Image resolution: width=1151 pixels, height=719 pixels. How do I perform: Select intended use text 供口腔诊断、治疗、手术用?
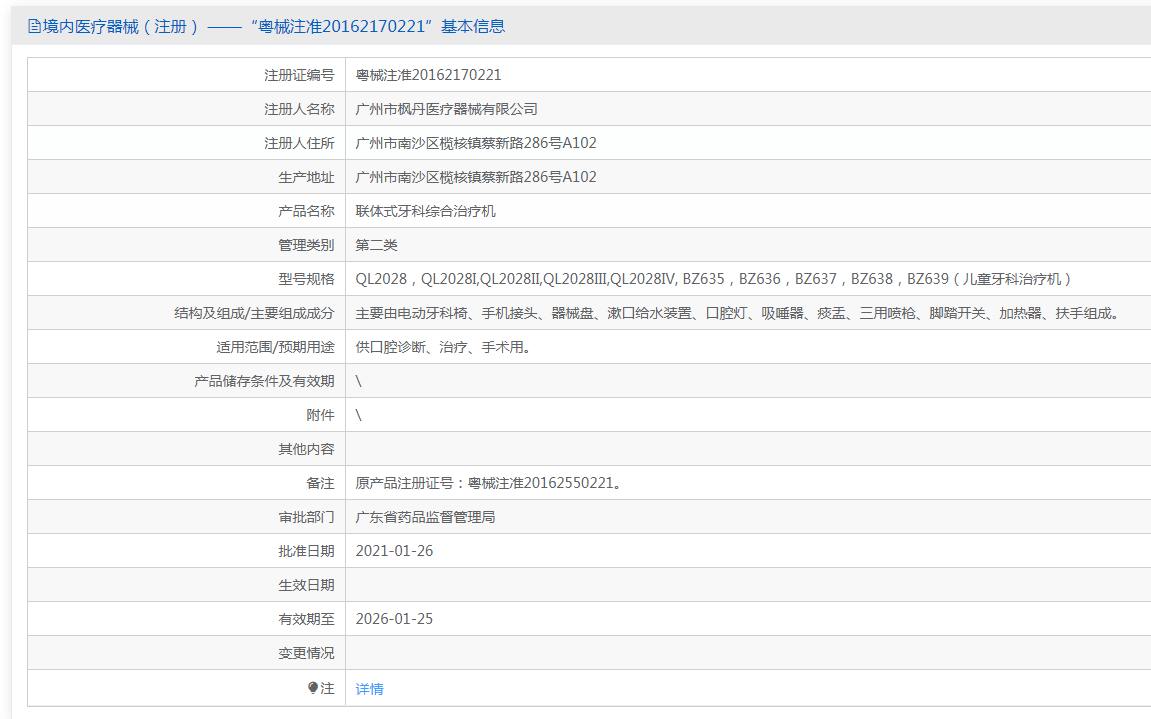click(x=442, y=347)
